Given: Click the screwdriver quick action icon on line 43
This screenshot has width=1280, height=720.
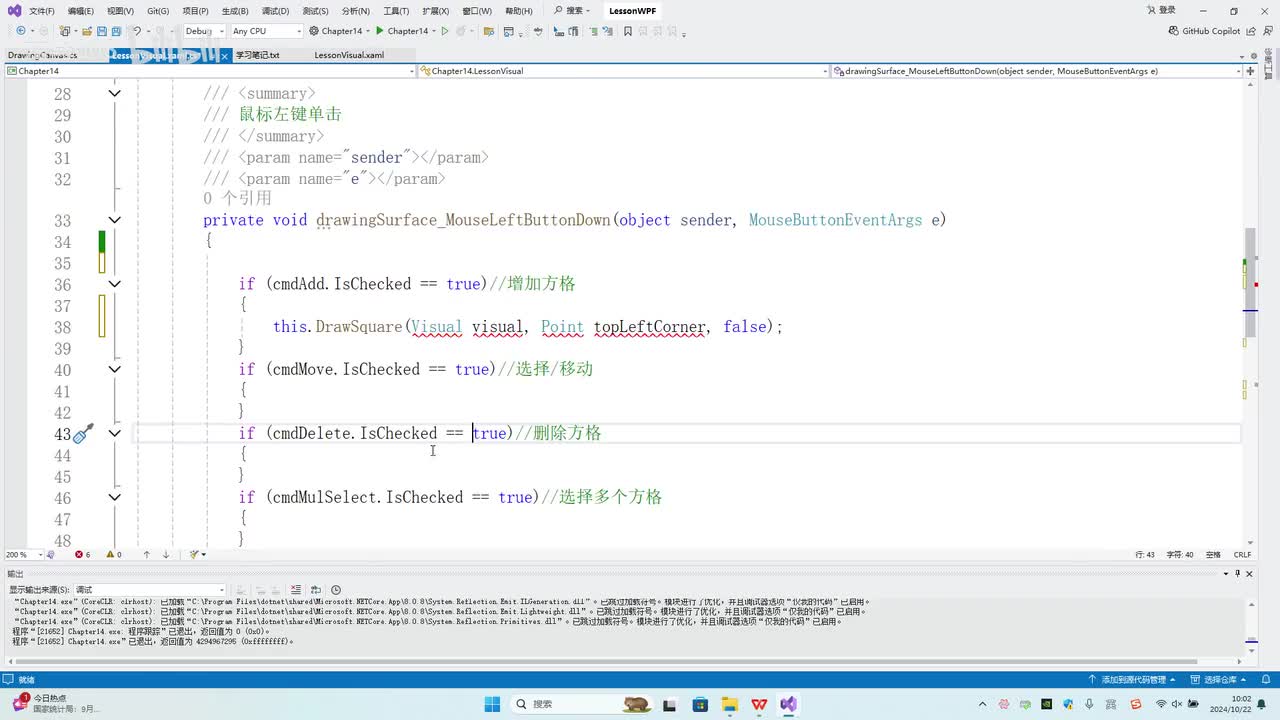Looking at the screenshot, I should (x=84, y=433).
